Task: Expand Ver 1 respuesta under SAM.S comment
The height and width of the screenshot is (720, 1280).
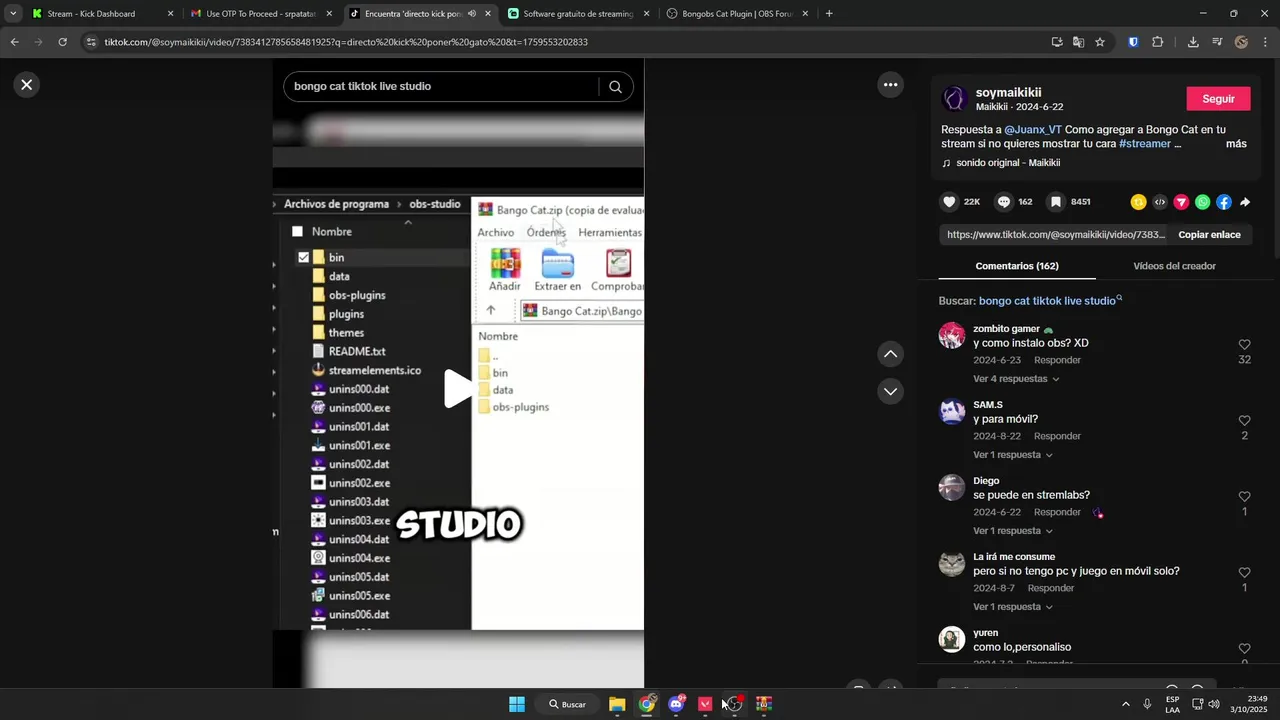Action: coord(1013,455)
